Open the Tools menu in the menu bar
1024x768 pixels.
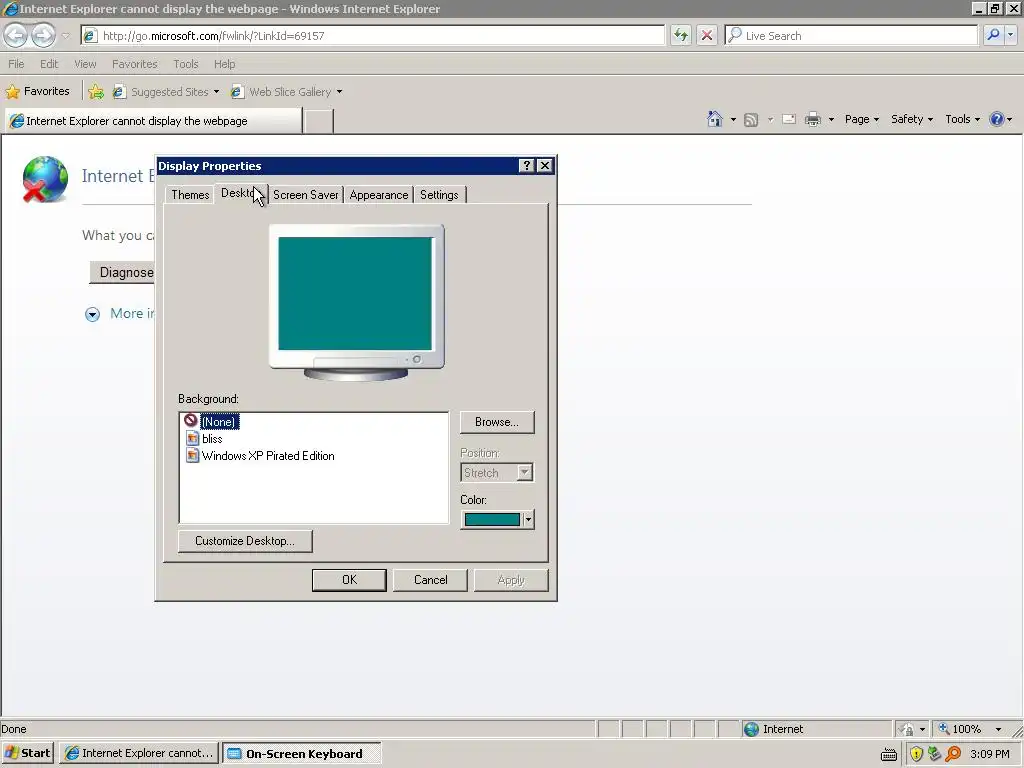click(185, 64)
